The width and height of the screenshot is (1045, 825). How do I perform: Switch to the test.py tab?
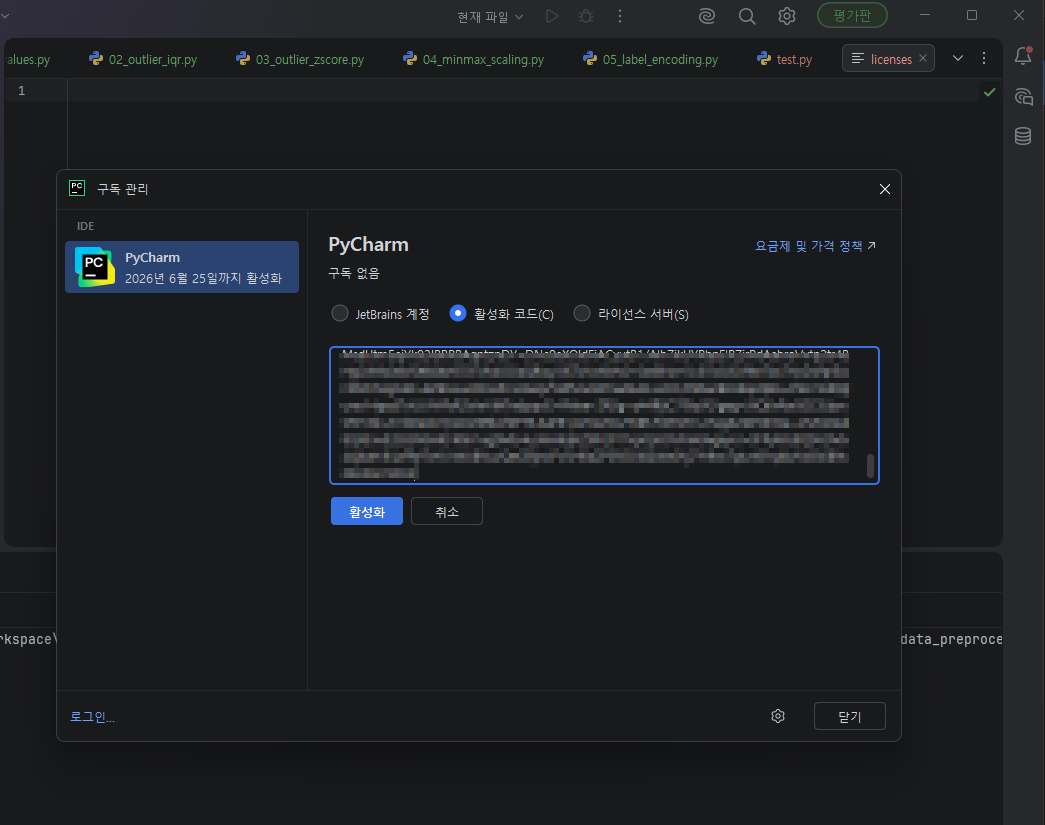click(x=784, y=59)
